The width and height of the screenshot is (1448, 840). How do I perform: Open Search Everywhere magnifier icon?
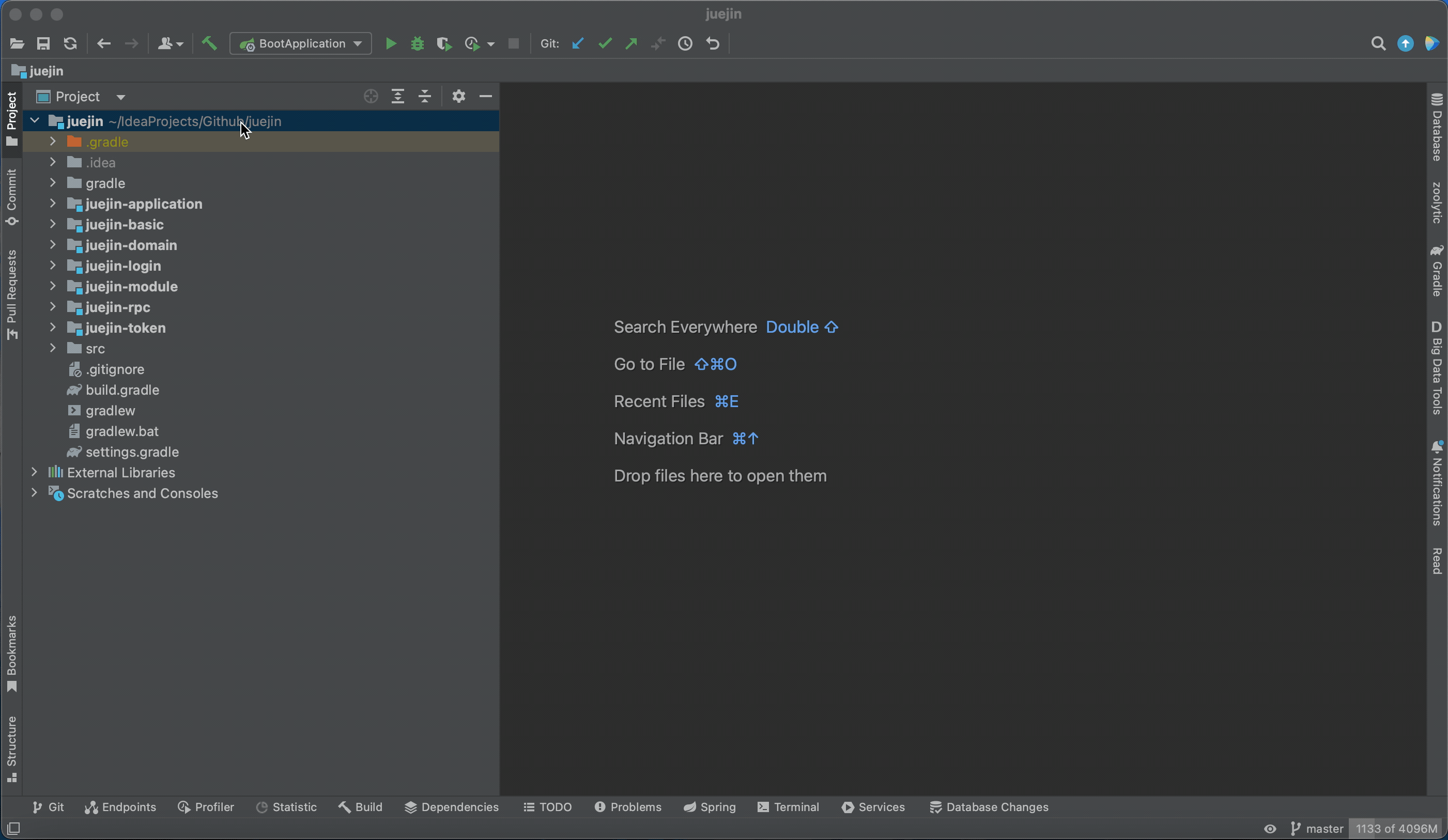[1378, 44]
